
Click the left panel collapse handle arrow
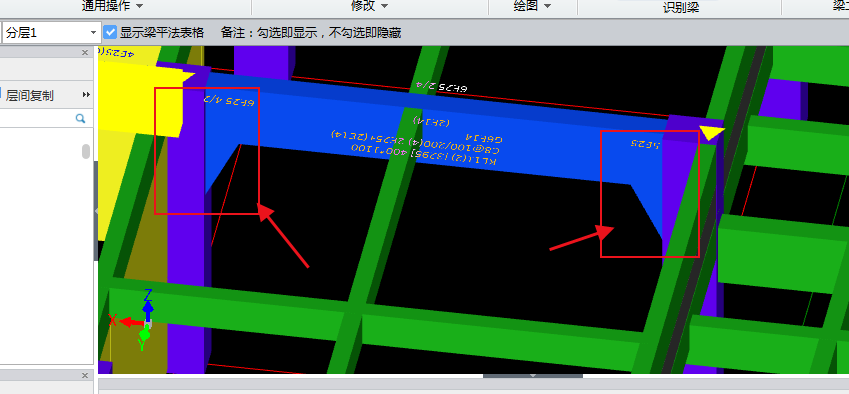click(96, 211)
